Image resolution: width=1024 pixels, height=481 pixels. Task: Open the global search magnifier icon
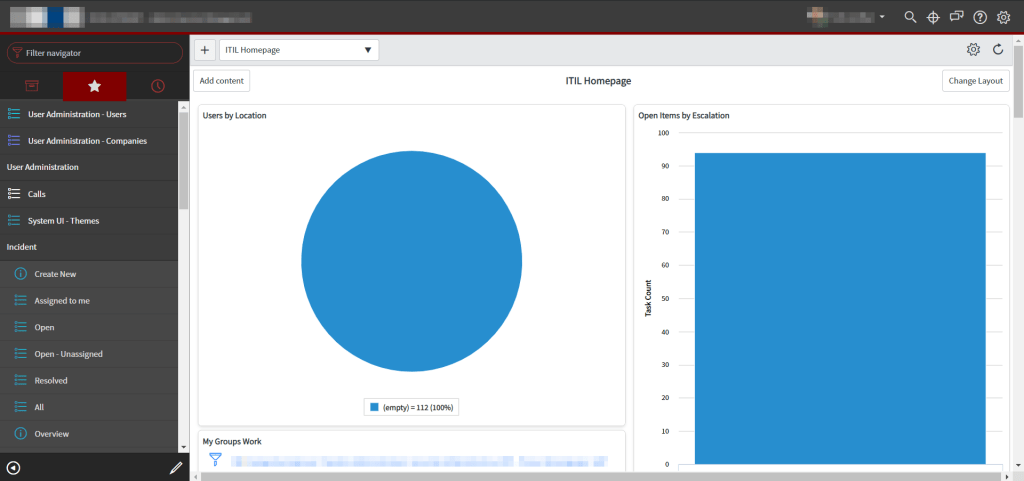[x=910, y=17]
